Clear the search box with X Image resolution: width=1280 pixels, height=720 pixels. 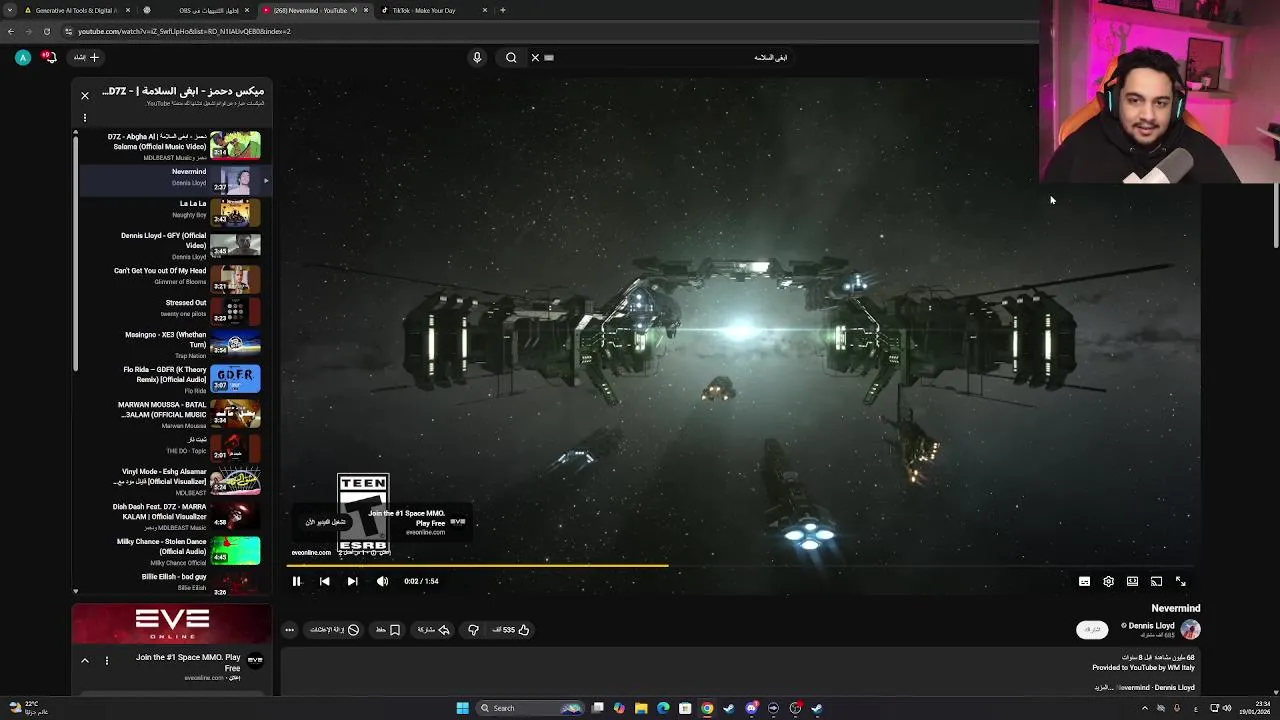click(x=535, y=58)
